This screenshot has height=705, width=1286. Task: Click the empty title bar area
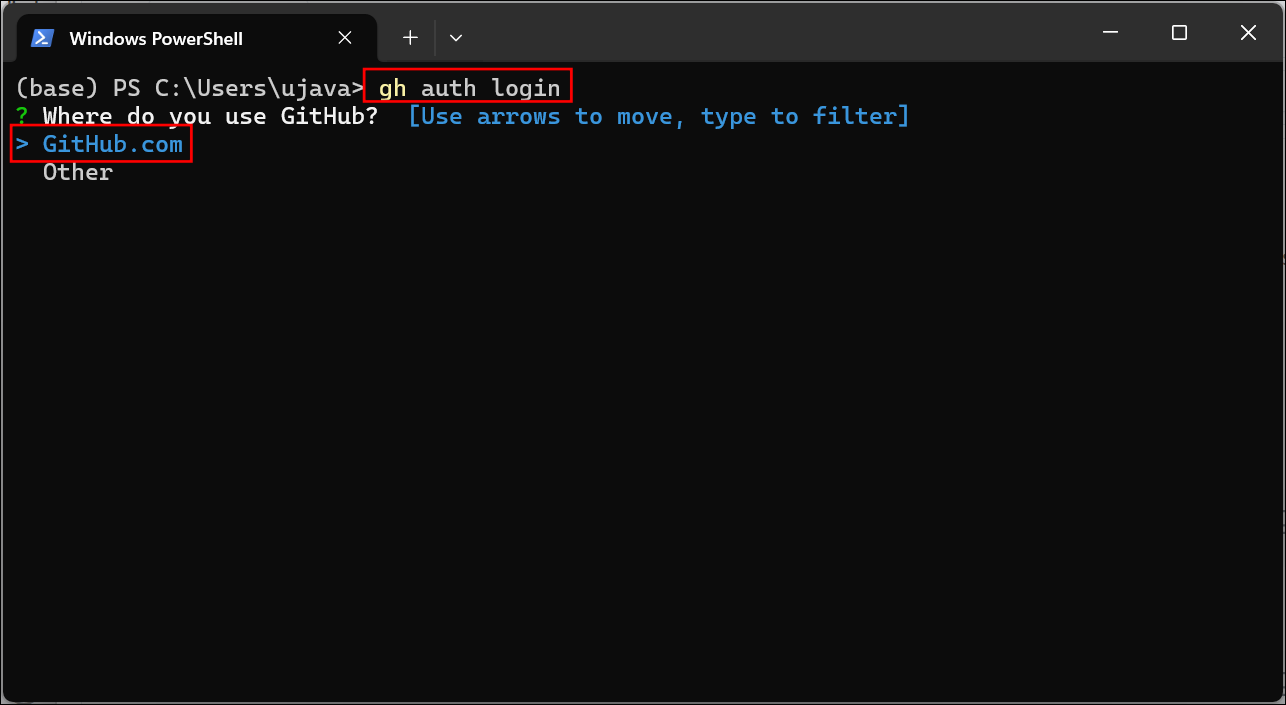[770, 35]
